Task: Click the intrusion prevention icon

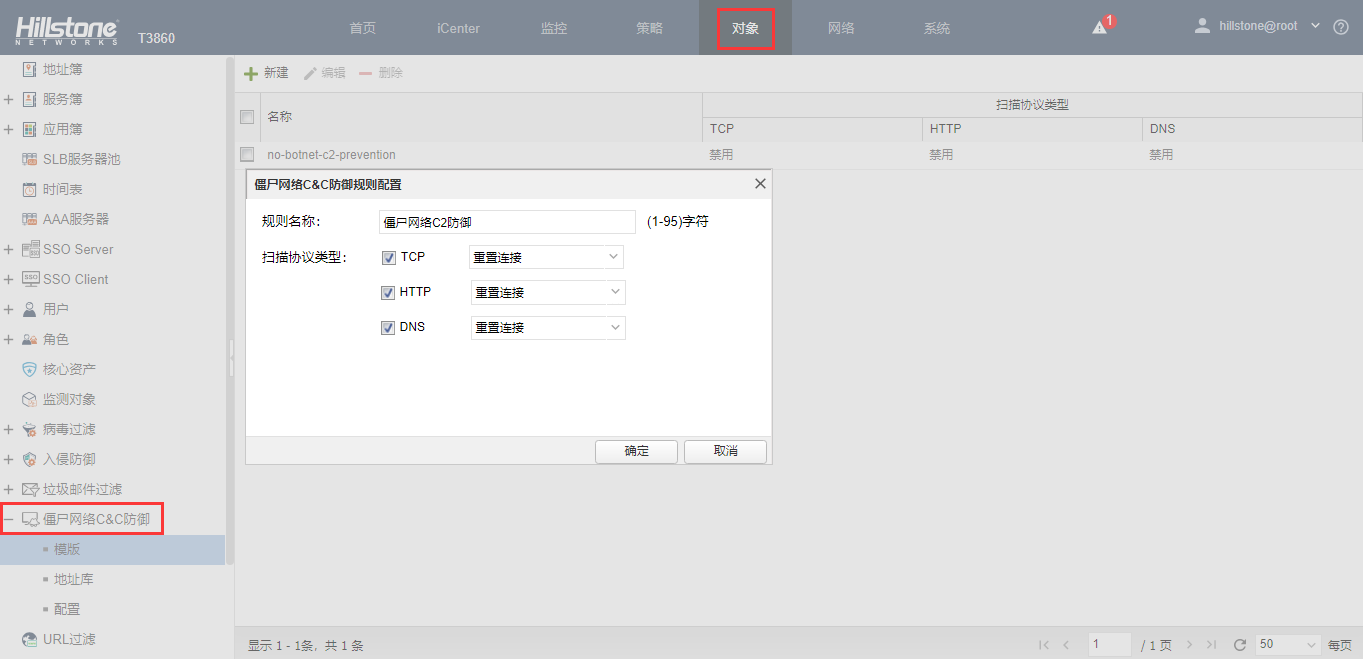Action: pyautogui.click(x=30, y=460)
